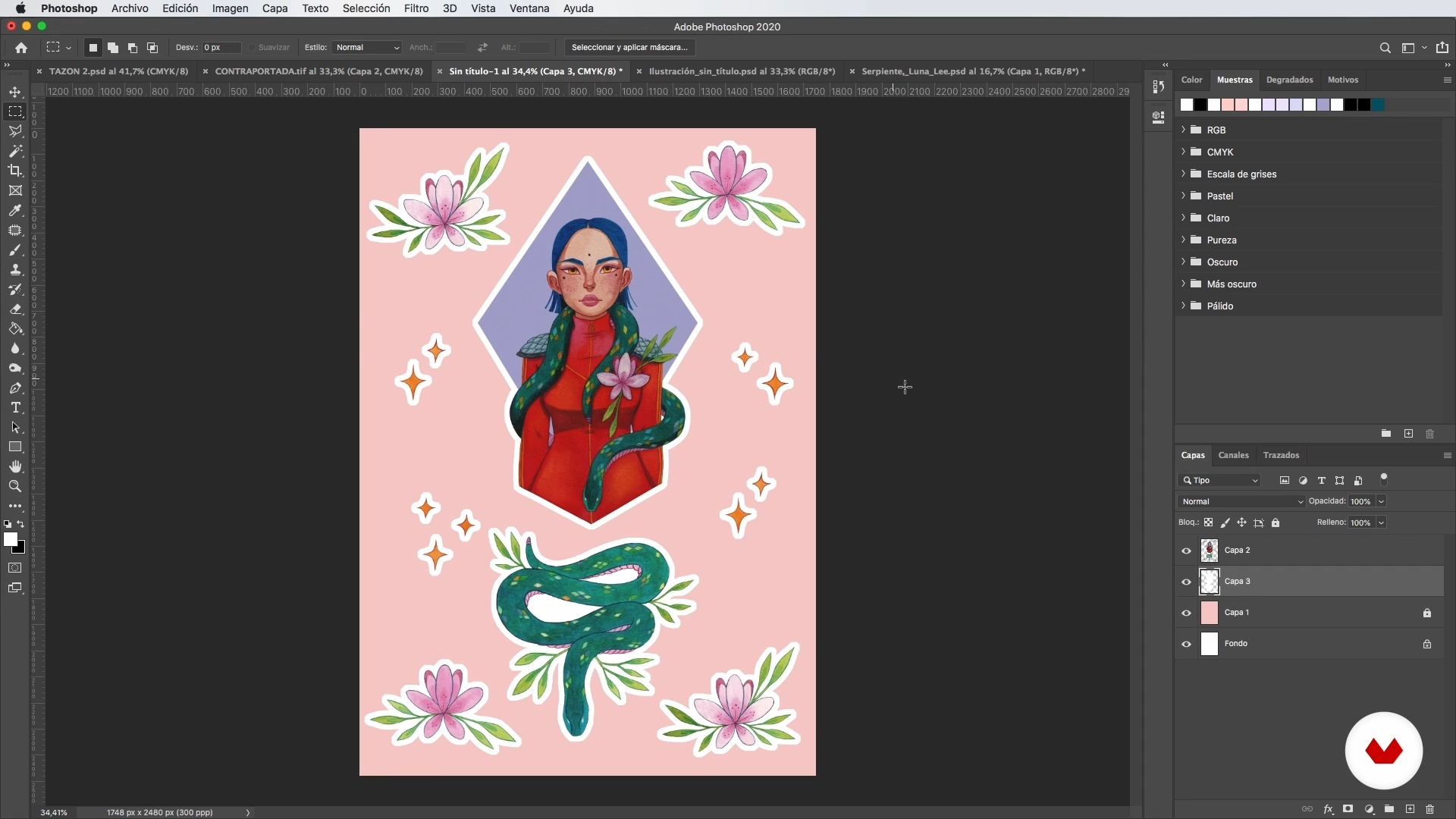Toggle layer filtering switch on or off
This screenshot has width=1456, height=819.
(x=1384, y=479)
